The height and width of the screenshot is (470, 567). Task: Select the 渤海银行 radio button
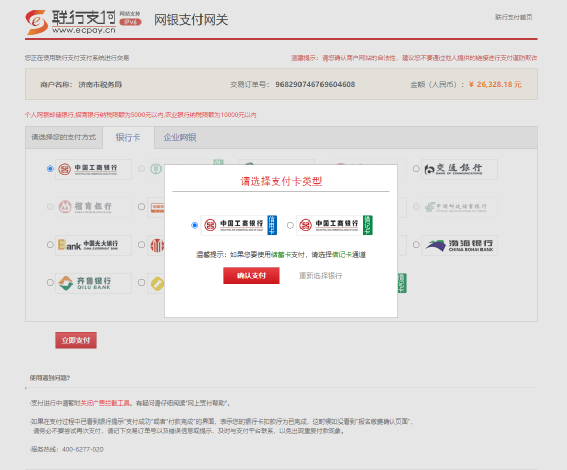(416, 245)
